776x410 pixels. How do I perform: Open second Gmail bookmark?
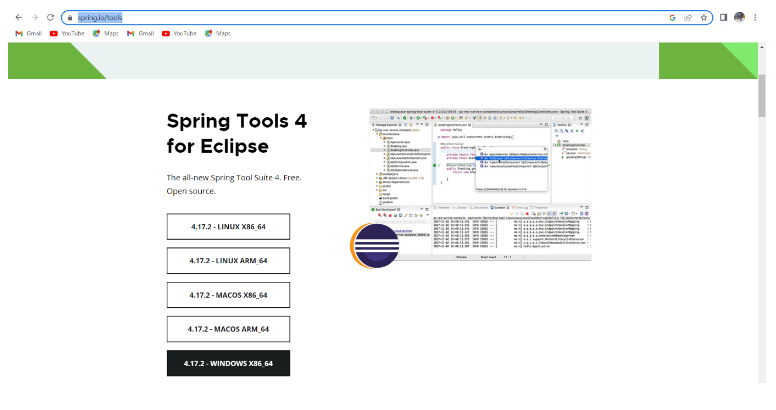pos(141,33)
